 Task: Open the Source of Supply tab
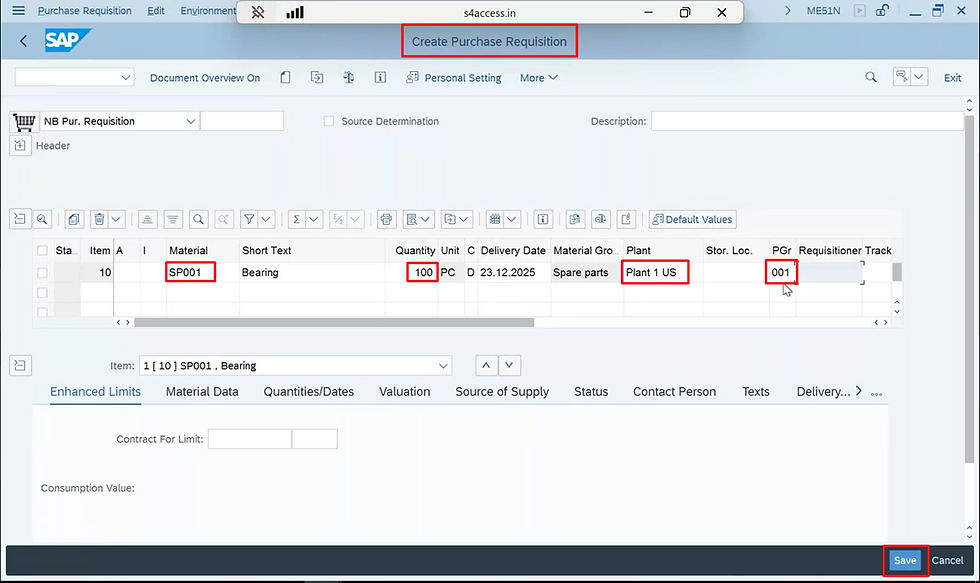(501, 392)
